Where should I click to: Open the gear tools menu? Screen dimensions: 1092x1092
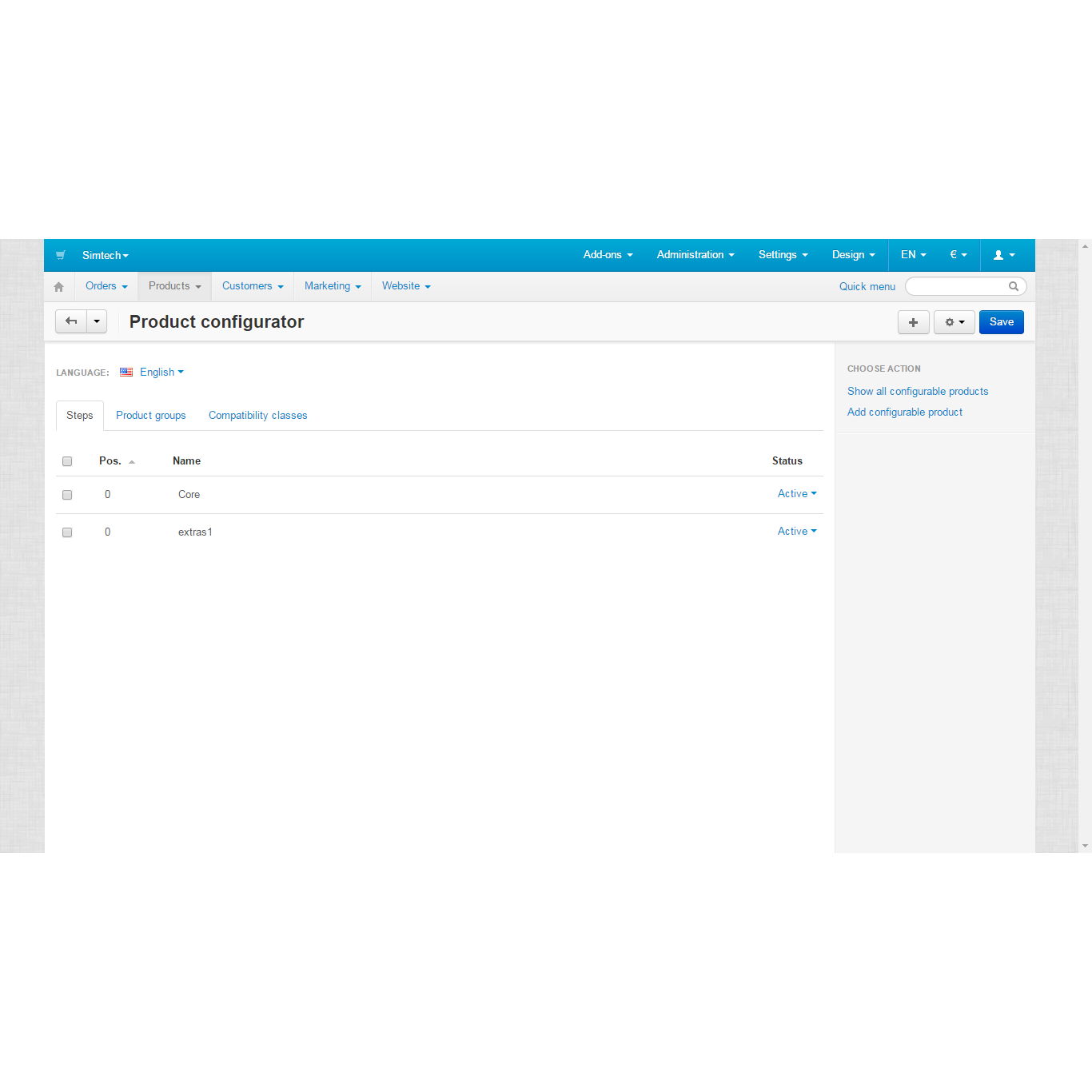coord(955,322)
